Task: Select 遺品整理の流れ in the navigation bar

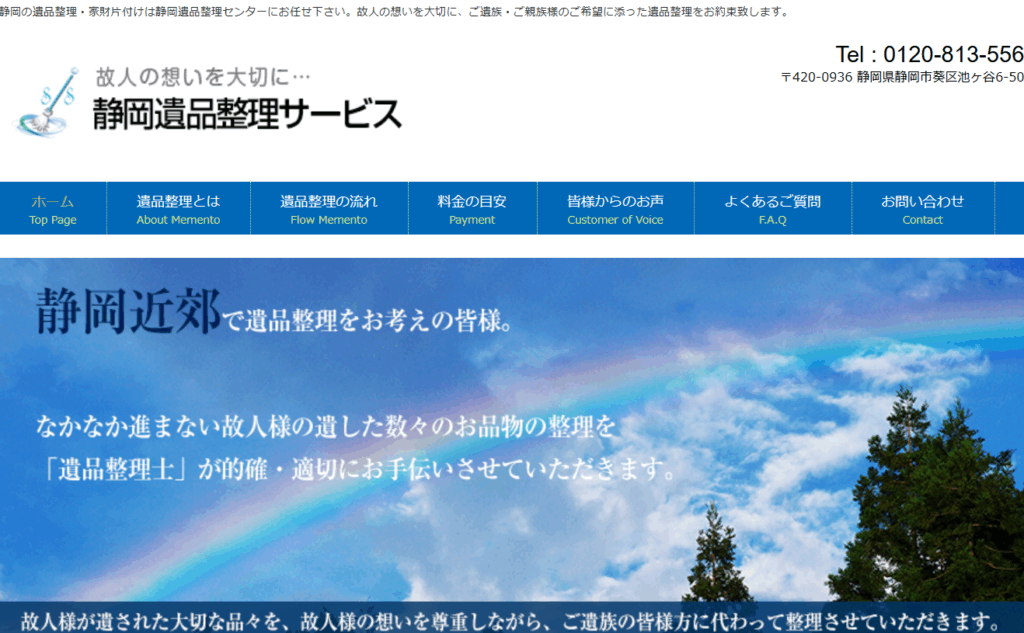Action: pyautogui.click(x=328, y=209)
